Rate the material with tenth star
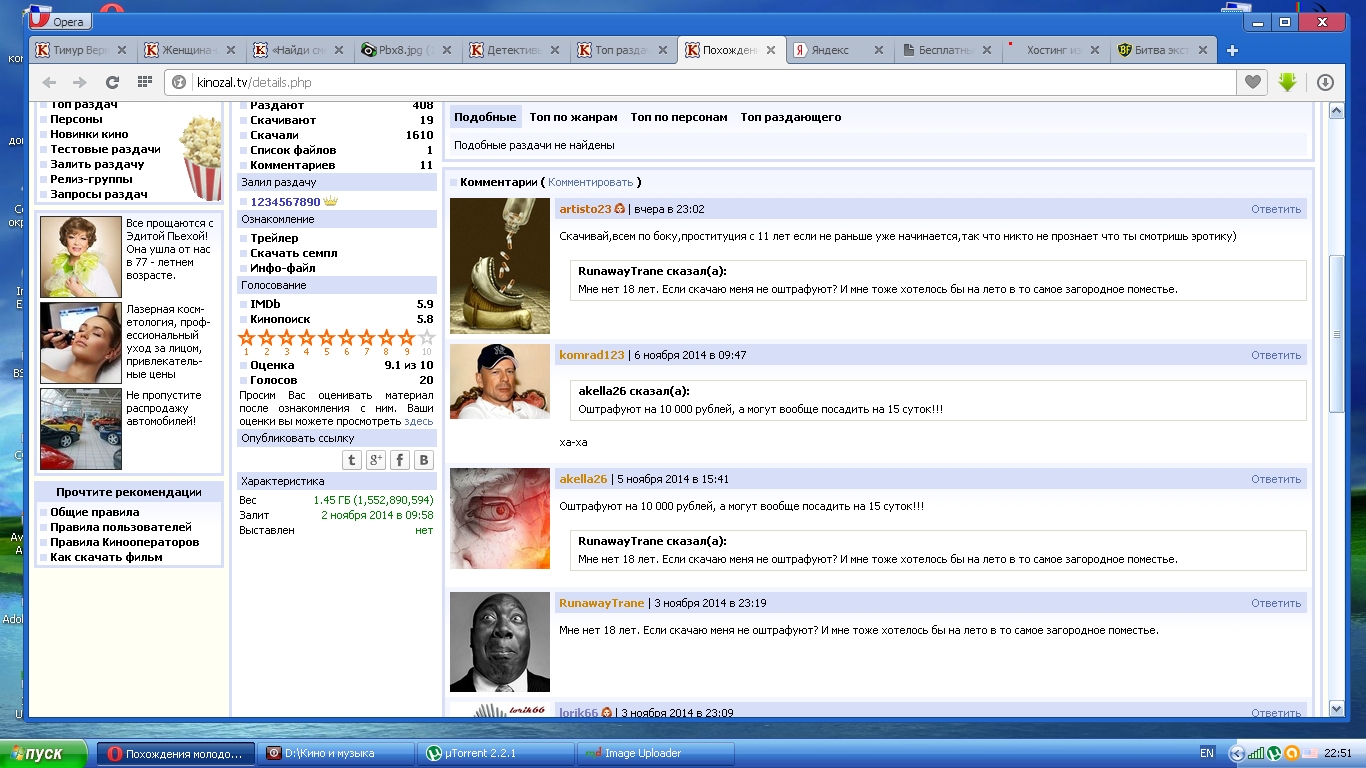The height and width of the screenshot is (768, 1366). pyautogui.click(x=427, y=338)
